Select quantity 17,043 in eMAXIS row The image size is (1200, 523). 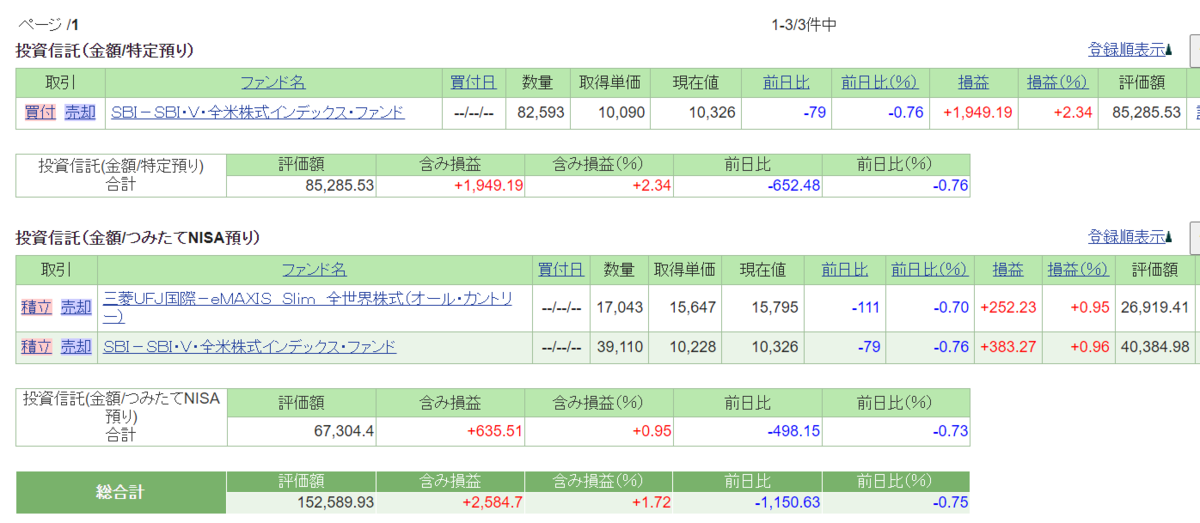(618, 307)
